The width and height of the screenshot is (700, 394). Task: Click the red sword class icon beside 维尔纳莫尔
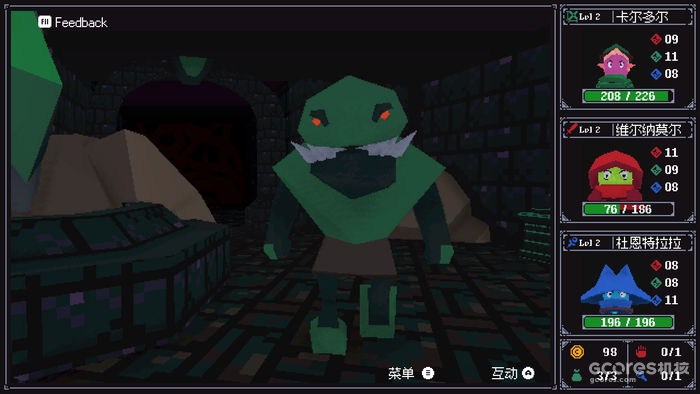[572, 129]
